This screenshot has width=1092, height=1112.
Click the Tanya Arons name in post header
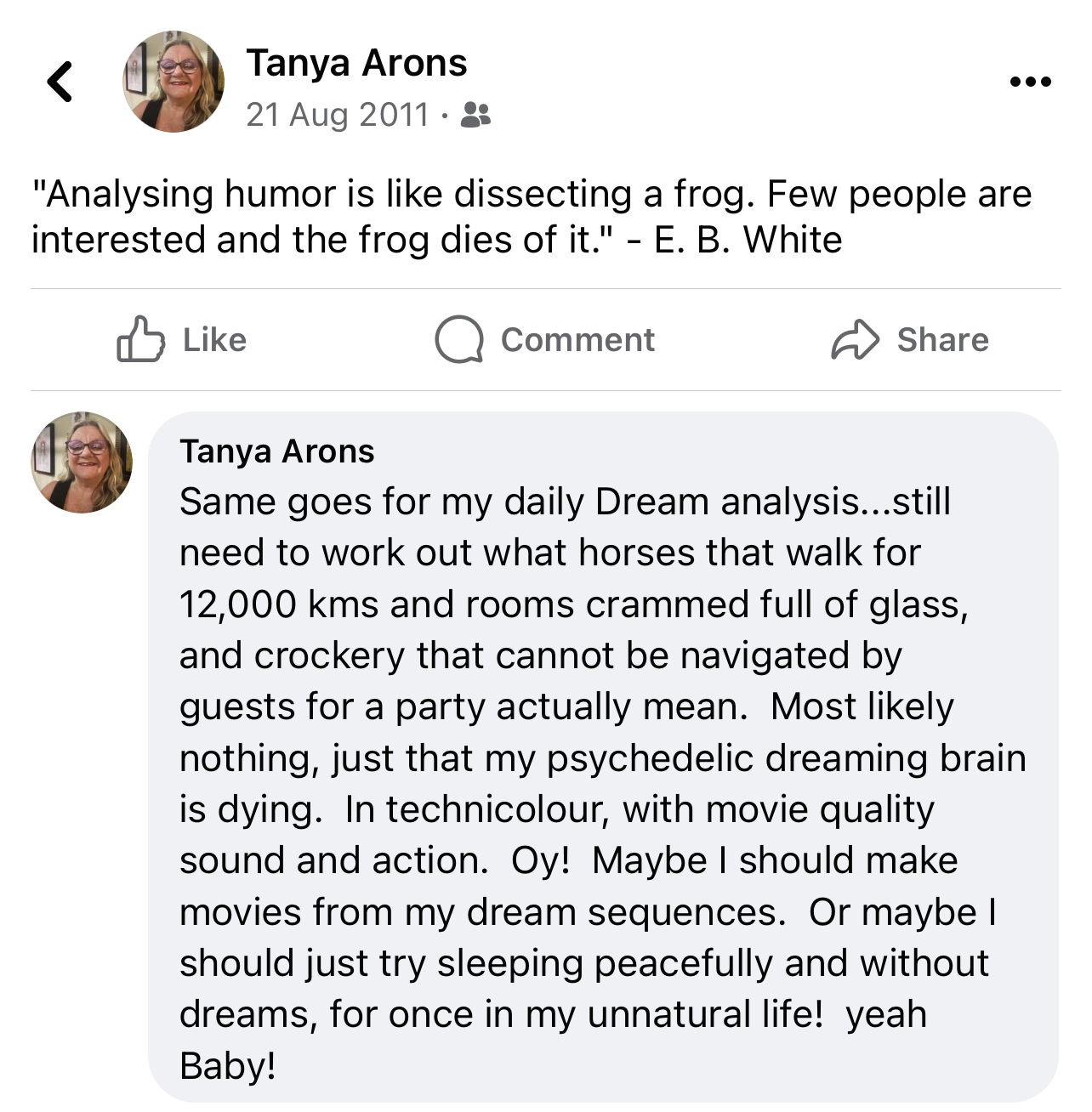[356, 63]
